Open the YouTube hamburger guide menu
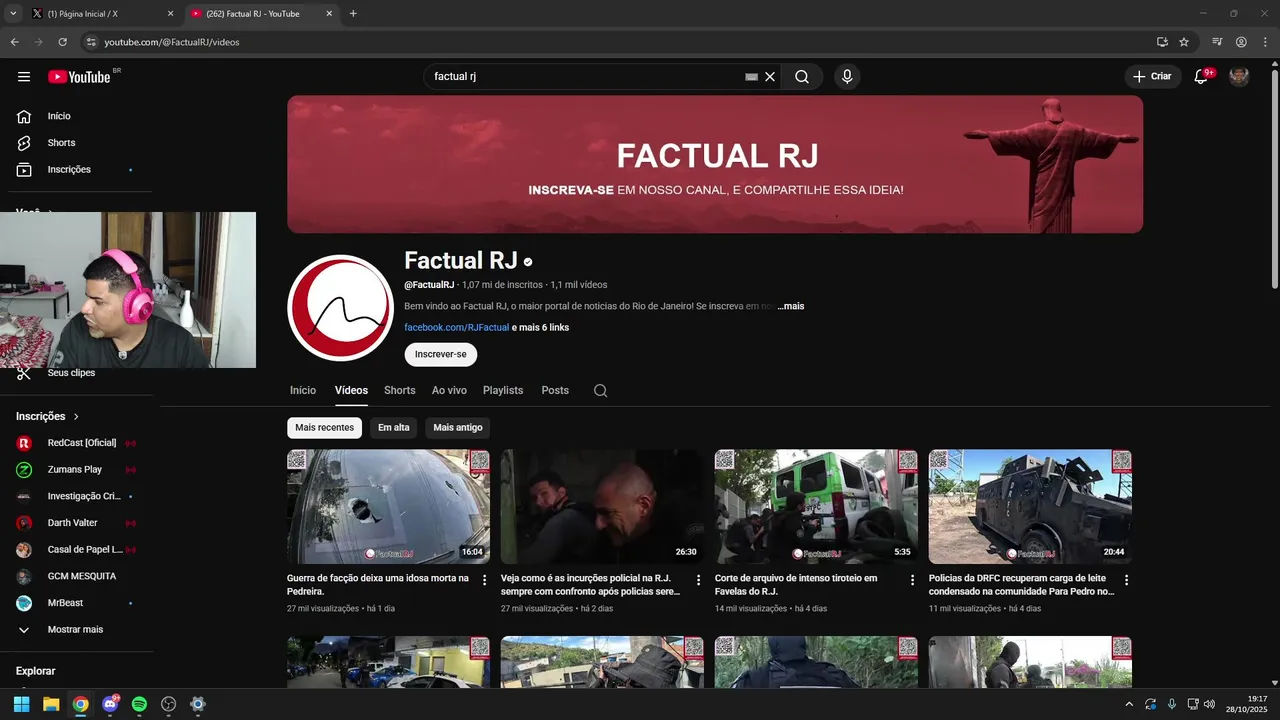The image size is (1280, 720). tap(24, 77)
